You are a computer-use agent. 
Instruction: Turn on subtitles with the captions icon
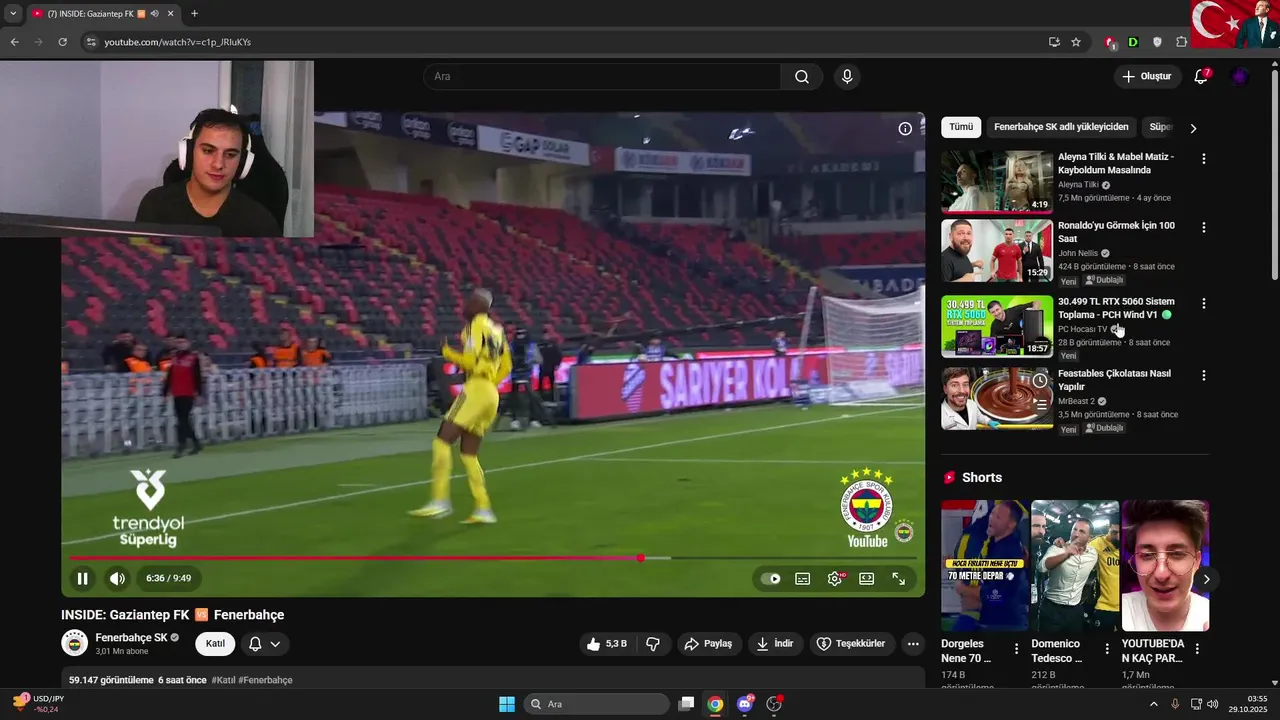point(802,578)
